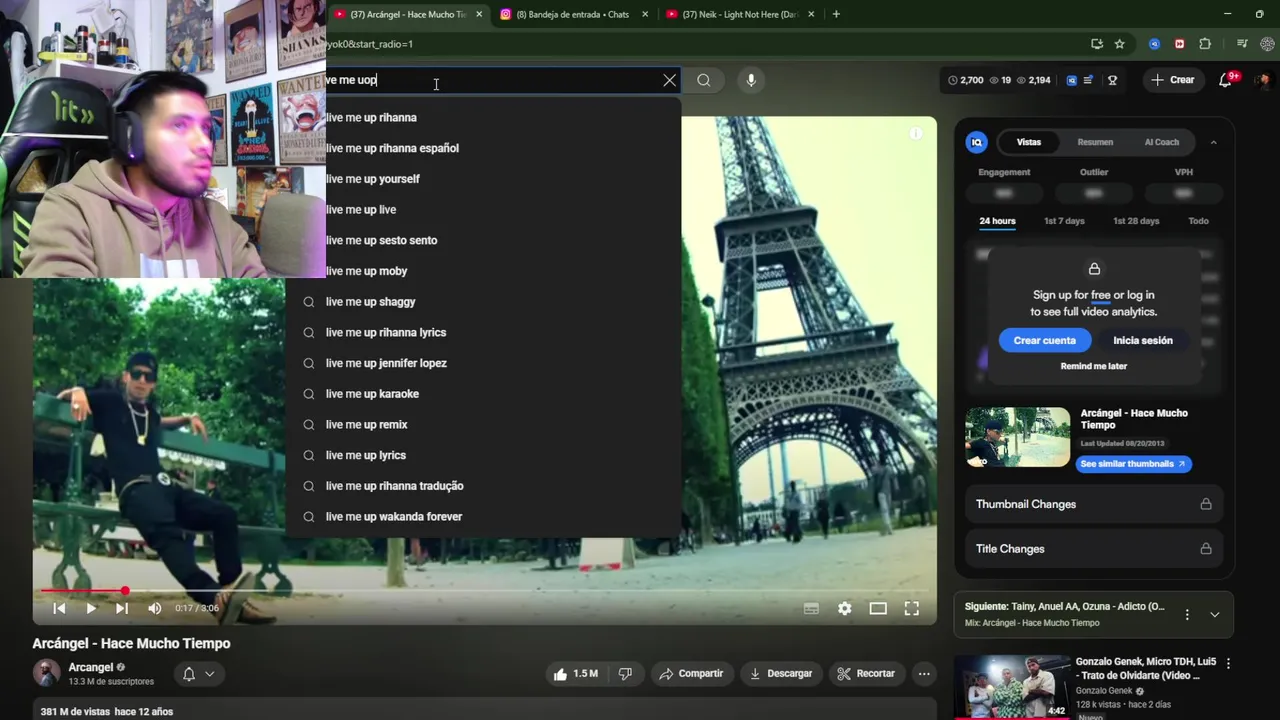Click the Recortar clip button
1280x720 pixels.
866,674
